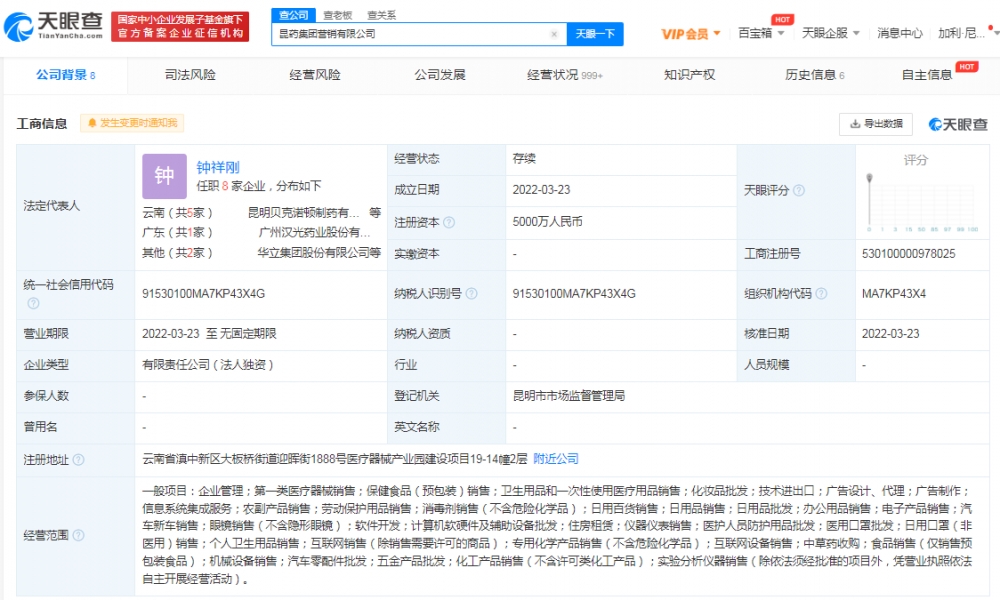The image size is (1000, 600).
Task: Click the help icon next to 天眼评分
Action: [x=798, y=191]
